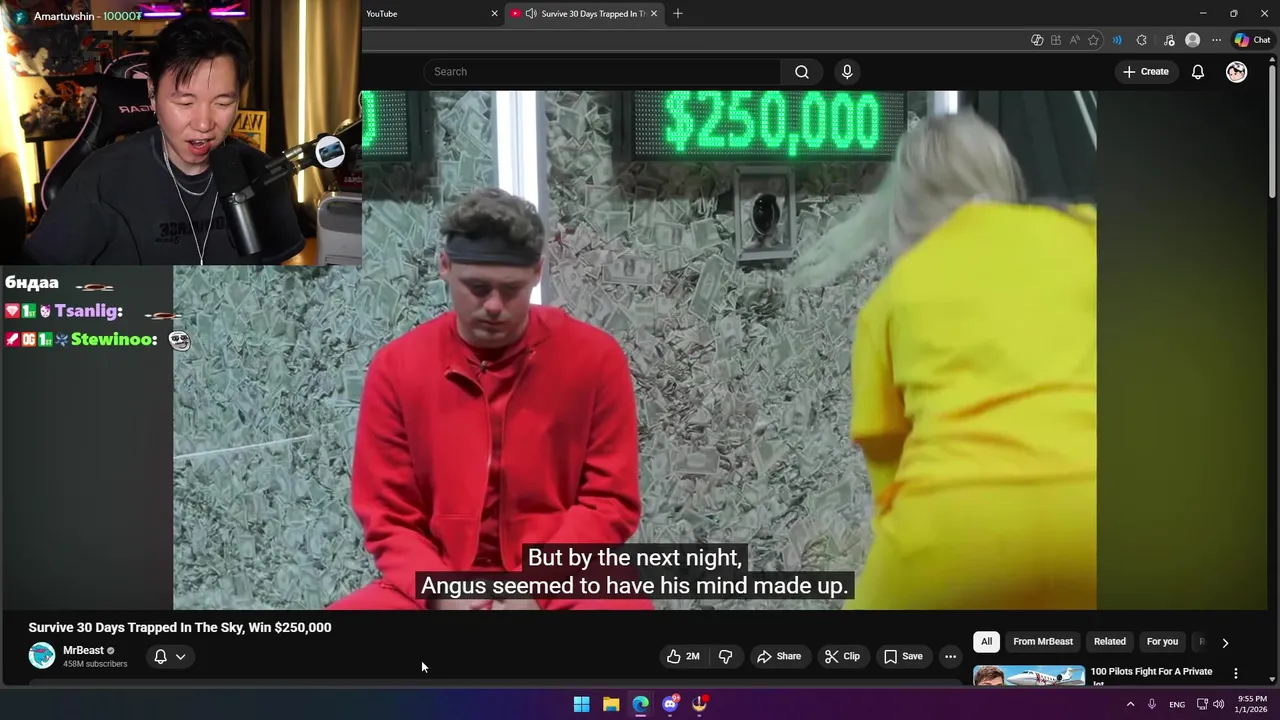
Task: Open the Copilot Chat button in Edge
Action: point(1252,40)
